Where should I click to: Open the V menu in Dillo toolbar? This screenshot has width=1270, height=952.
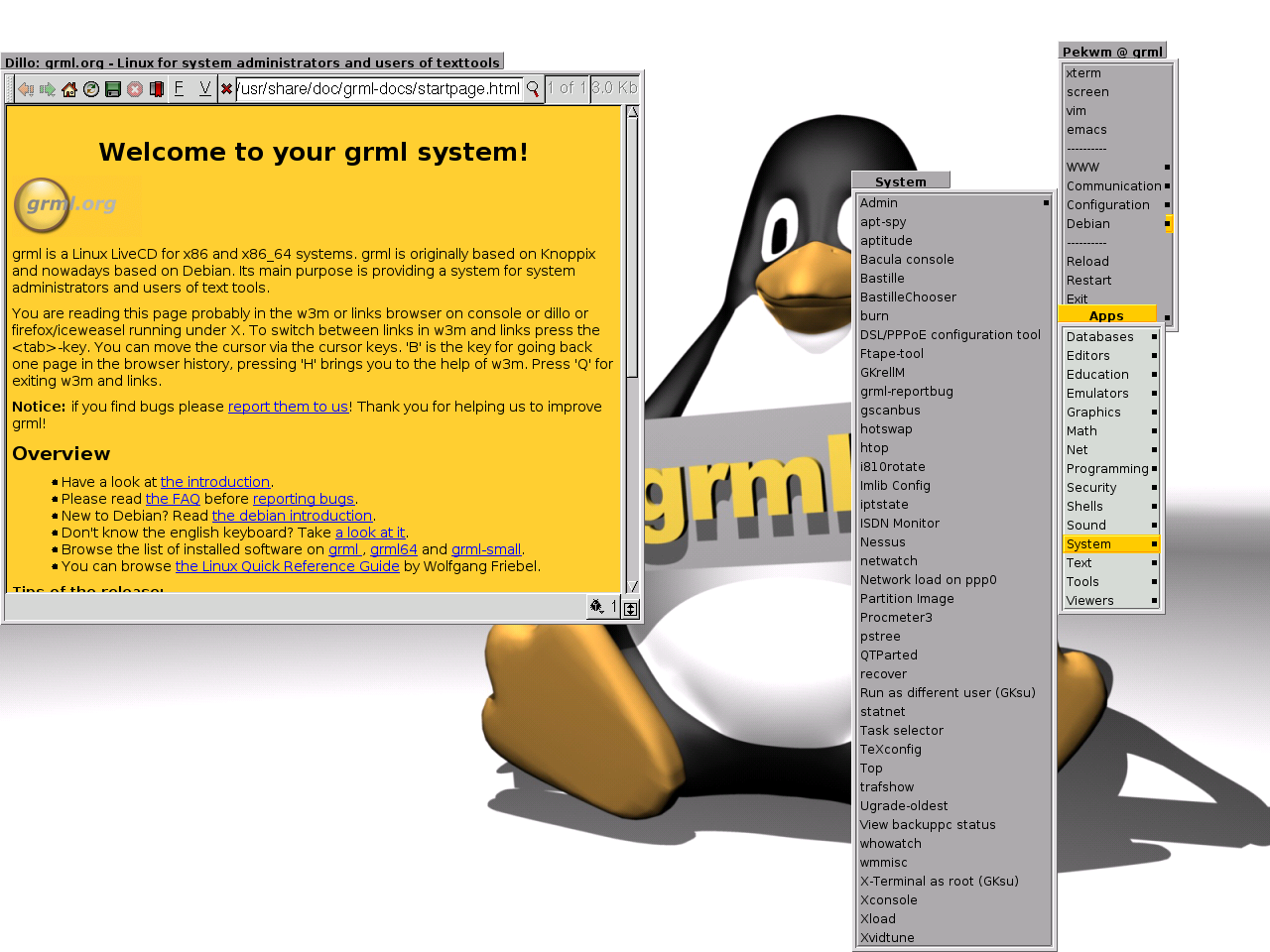(x=205, y=89)
